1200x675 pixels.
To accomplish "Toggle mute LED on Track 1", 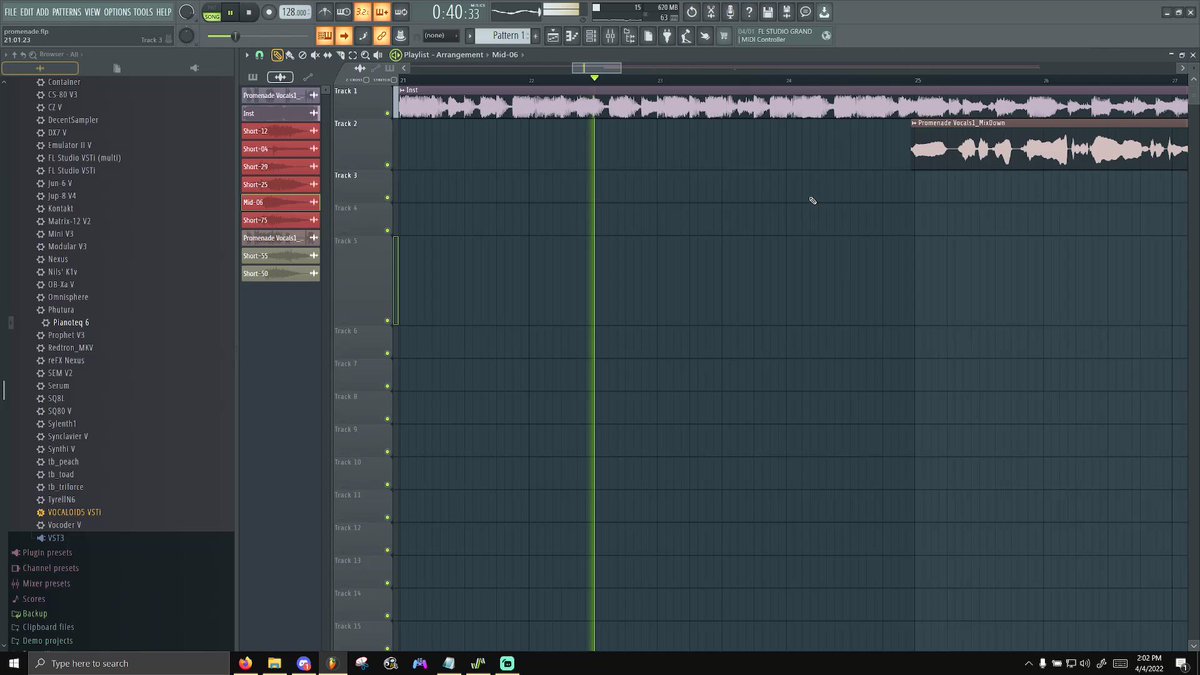I will click(387, 113).
